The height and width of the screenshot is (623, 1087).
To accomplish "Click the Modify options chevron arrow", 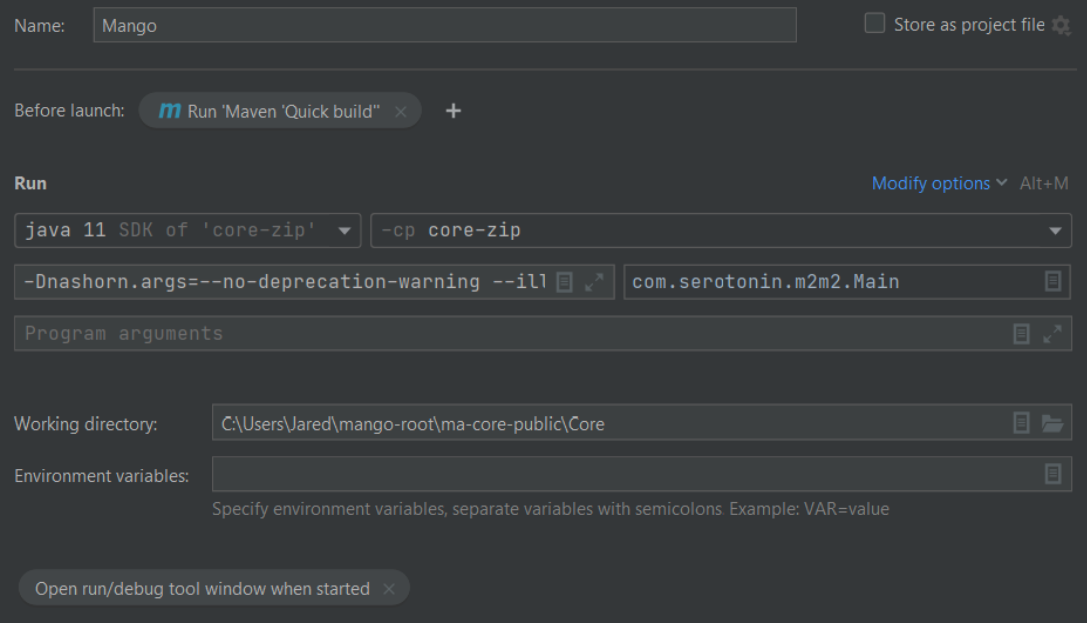I will click(1001, 183).
